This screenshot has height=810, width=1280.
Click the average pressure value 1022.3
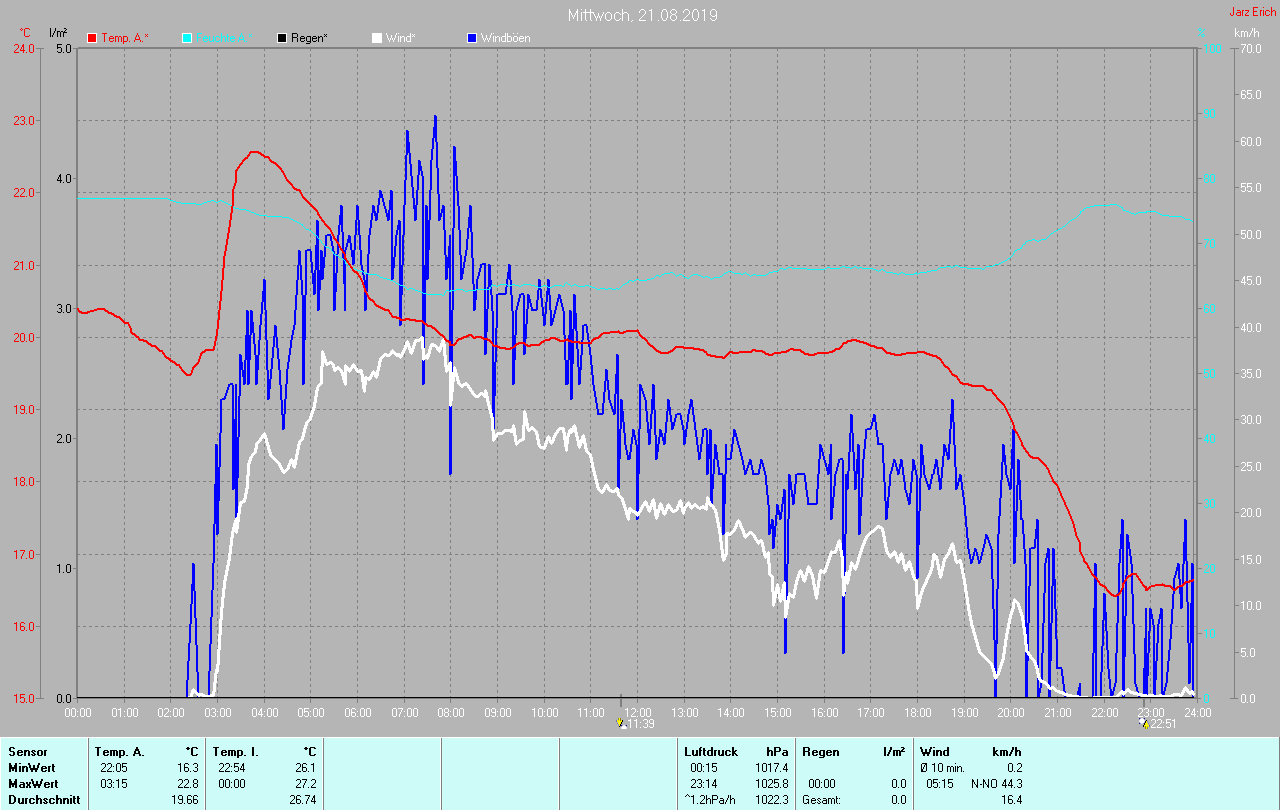(x=772, y=800)
